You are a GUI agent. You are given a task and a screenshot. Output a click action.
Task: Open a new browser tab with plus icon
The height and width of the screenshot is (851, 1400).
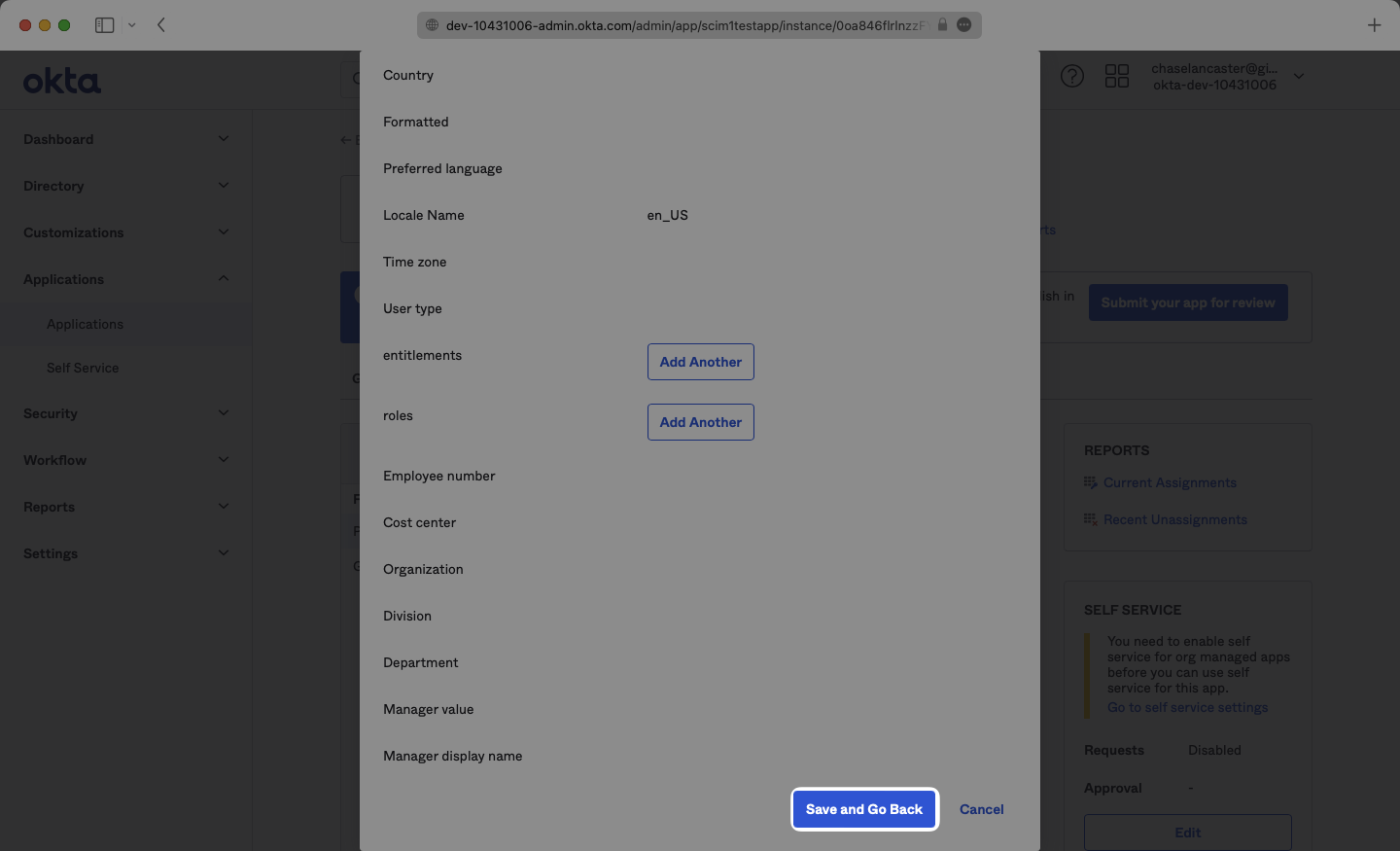[x=1374, y=25]
